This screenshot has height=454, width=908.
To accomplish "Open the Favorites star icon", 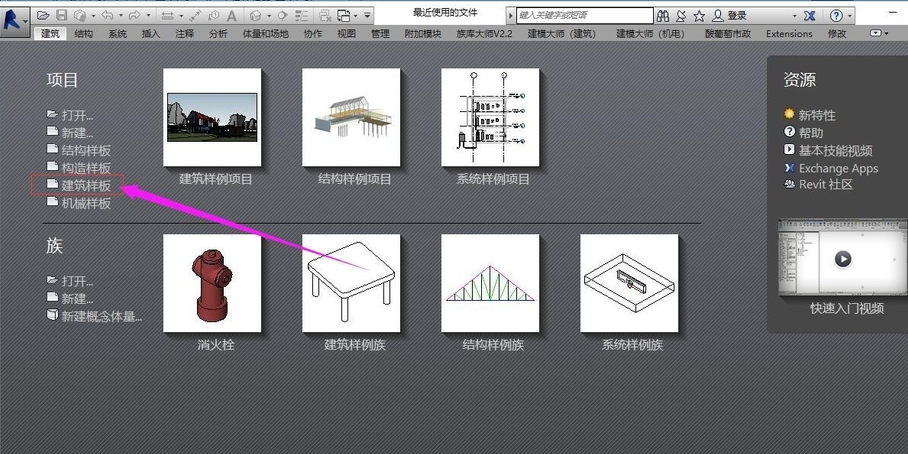I will pyautogui.click(x=699, y=16).
